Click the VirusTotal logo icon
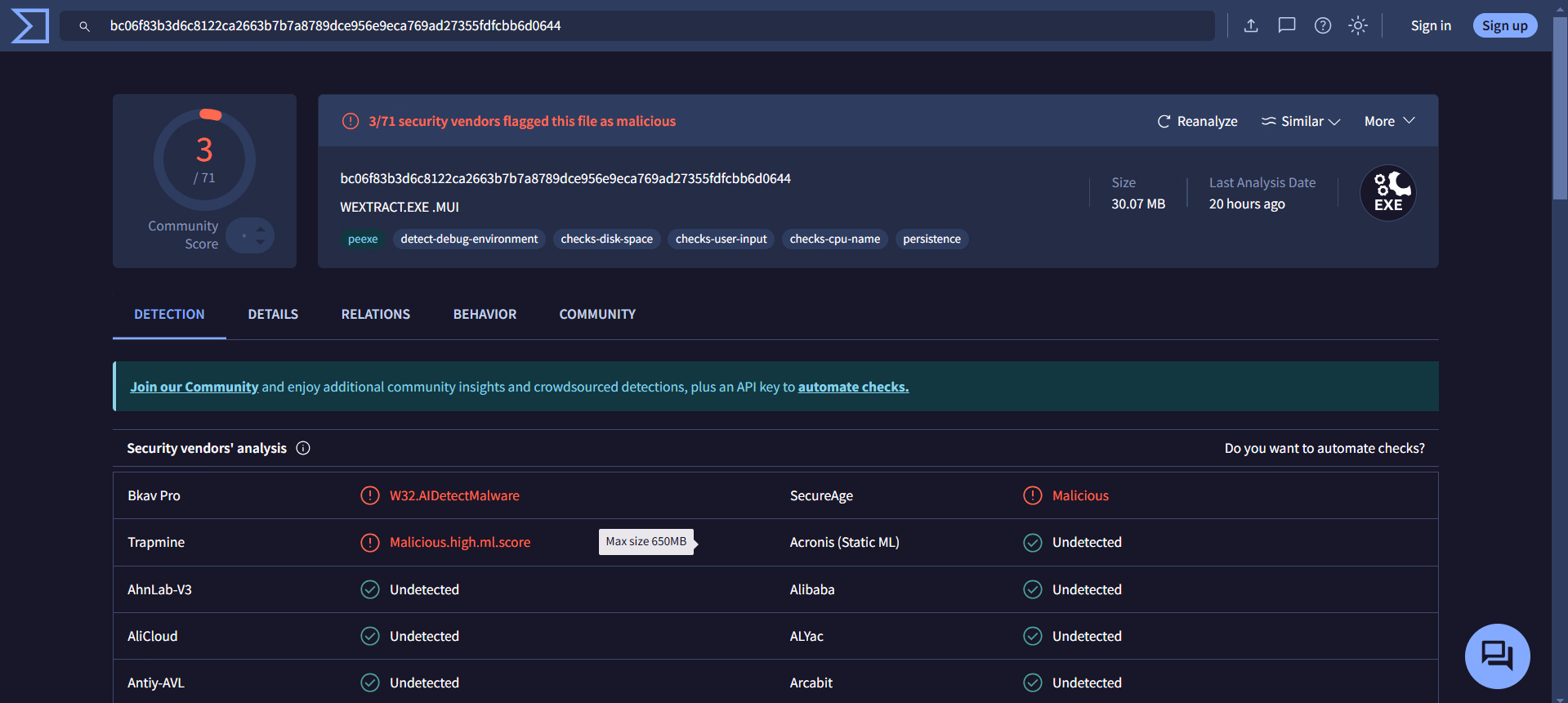This screenshot has width=1568, height=703. coord(30,26)
